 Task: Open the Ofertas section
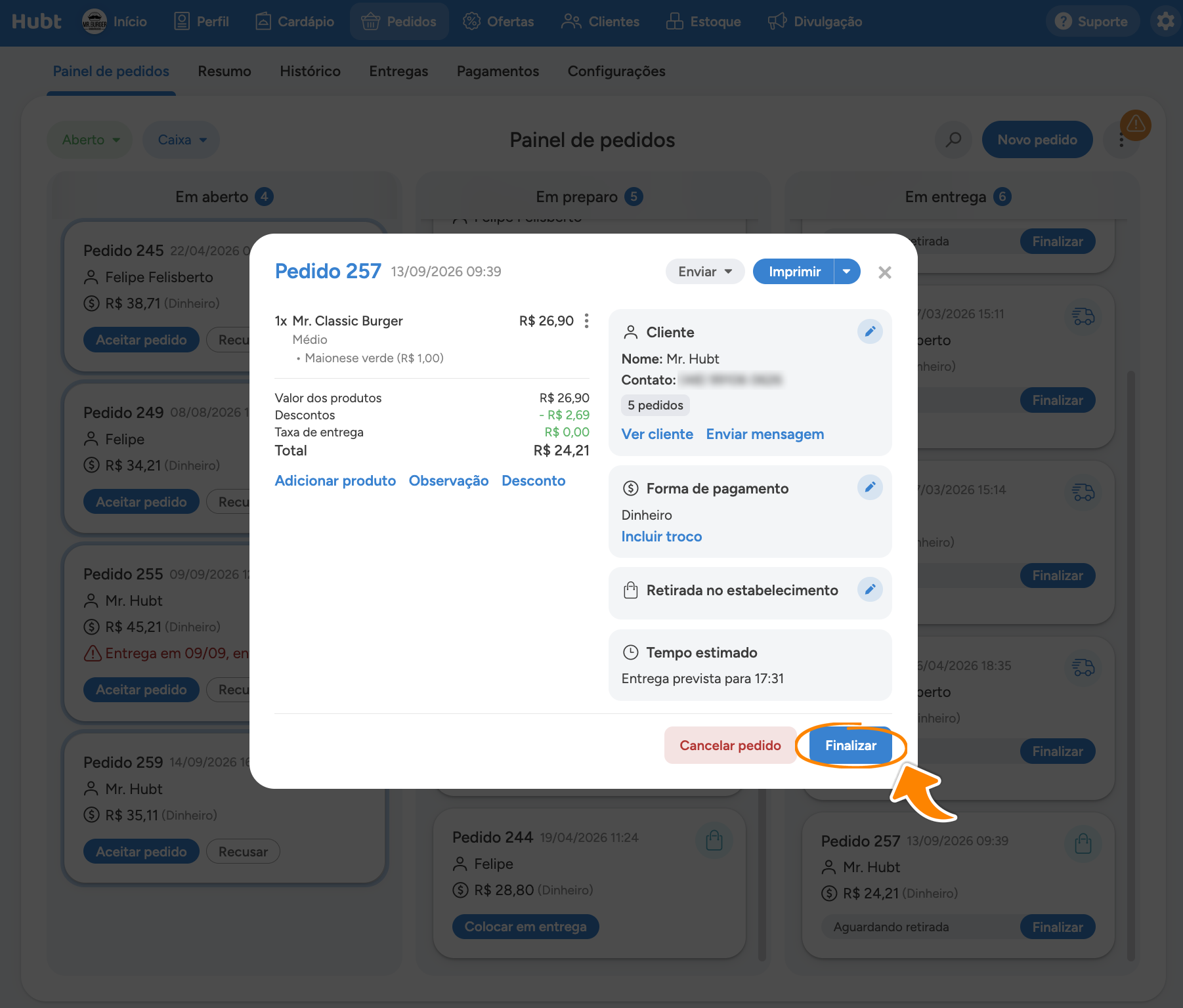pyautogui.click(x=498, y=22)
